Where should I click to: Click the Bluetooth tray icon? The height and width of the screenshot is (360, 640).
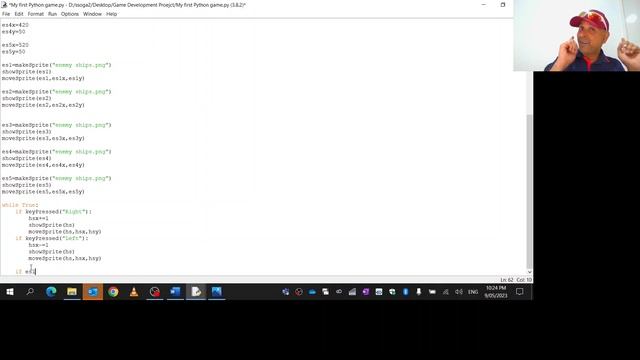pyautogui.click(x=405, y=291)
